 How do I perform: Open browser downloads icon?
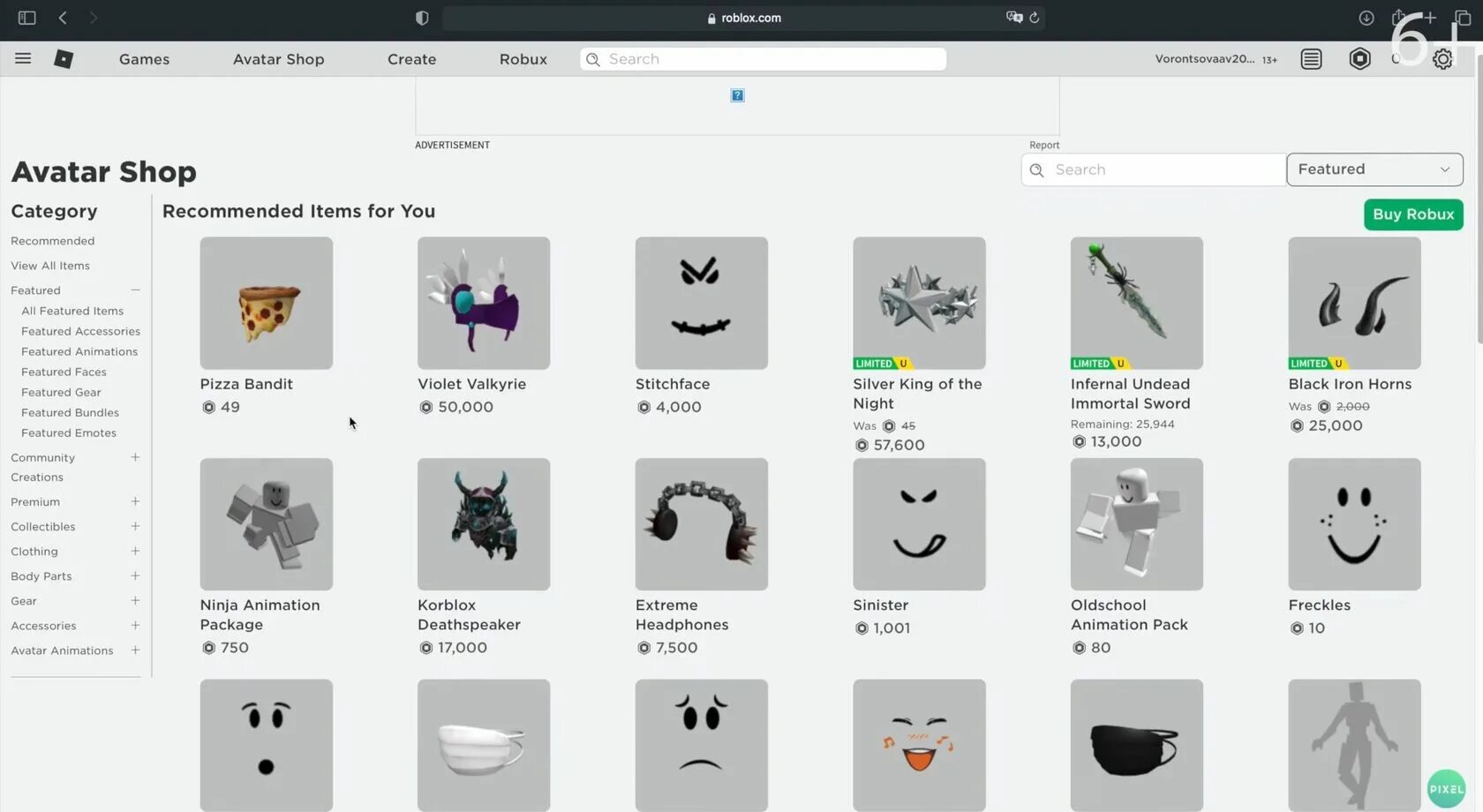[1366, 18]
